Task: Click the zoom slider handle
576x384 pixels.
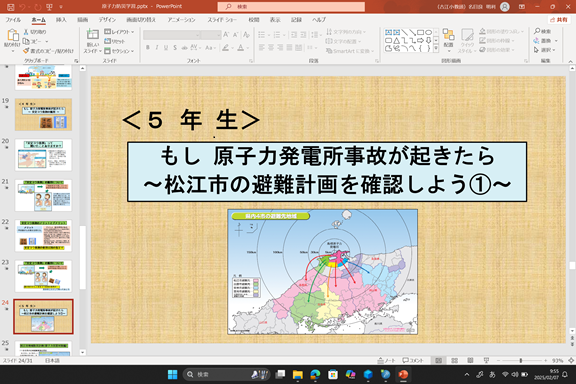Action: coord(521,361)
